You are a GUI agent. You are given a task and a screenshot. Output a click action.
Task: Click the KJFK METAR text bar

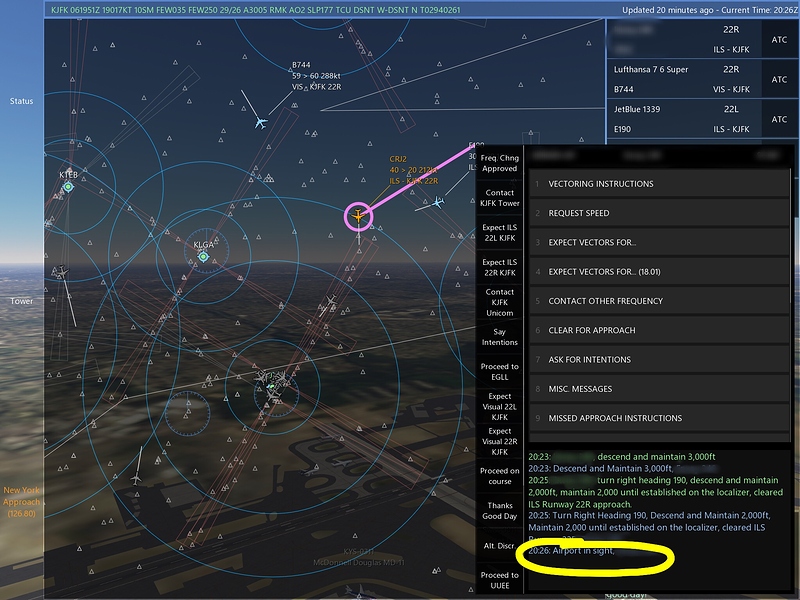[256, 10]
